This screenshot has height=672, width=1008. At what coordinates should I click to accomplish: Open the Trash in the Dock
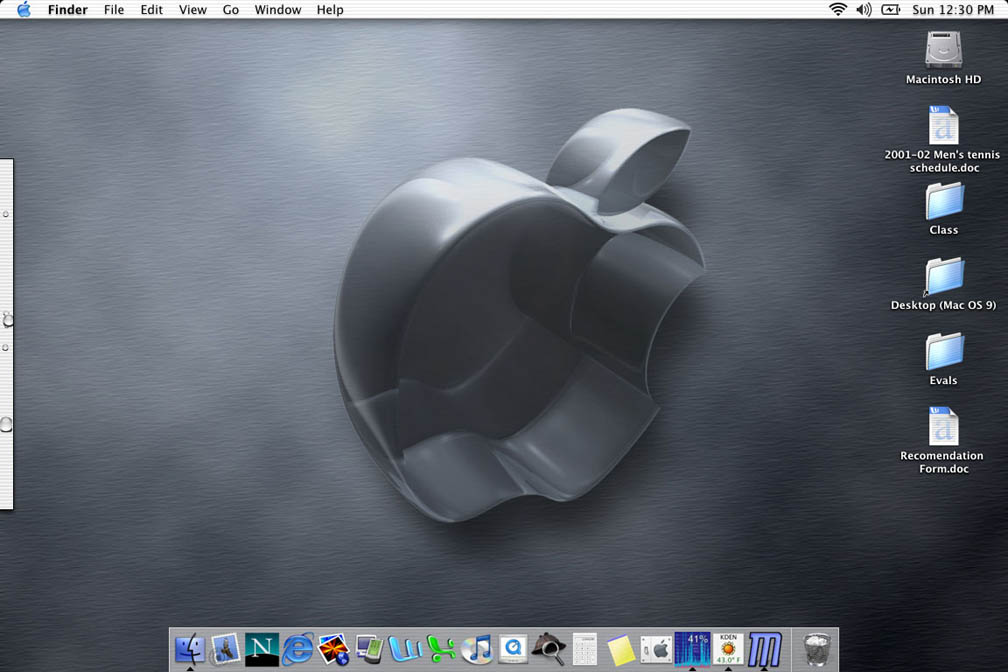tap(816, 649)
